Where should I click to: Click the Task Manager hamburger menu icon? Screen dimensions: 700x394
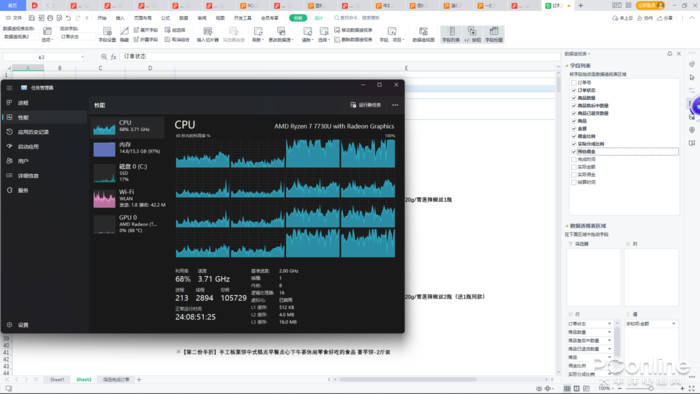coord(9,87)
